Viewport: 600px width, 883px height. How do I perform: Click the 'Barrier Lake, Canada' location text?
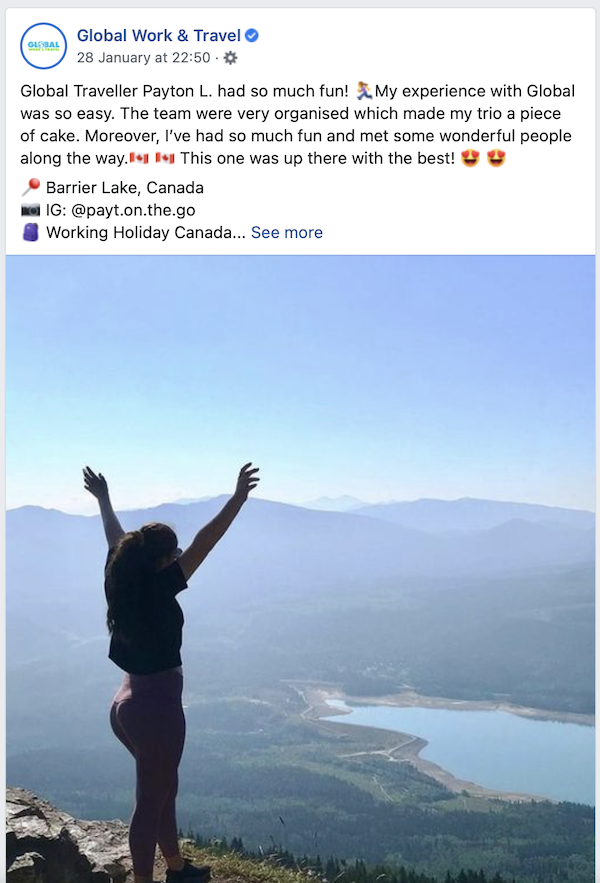[125, 187]
